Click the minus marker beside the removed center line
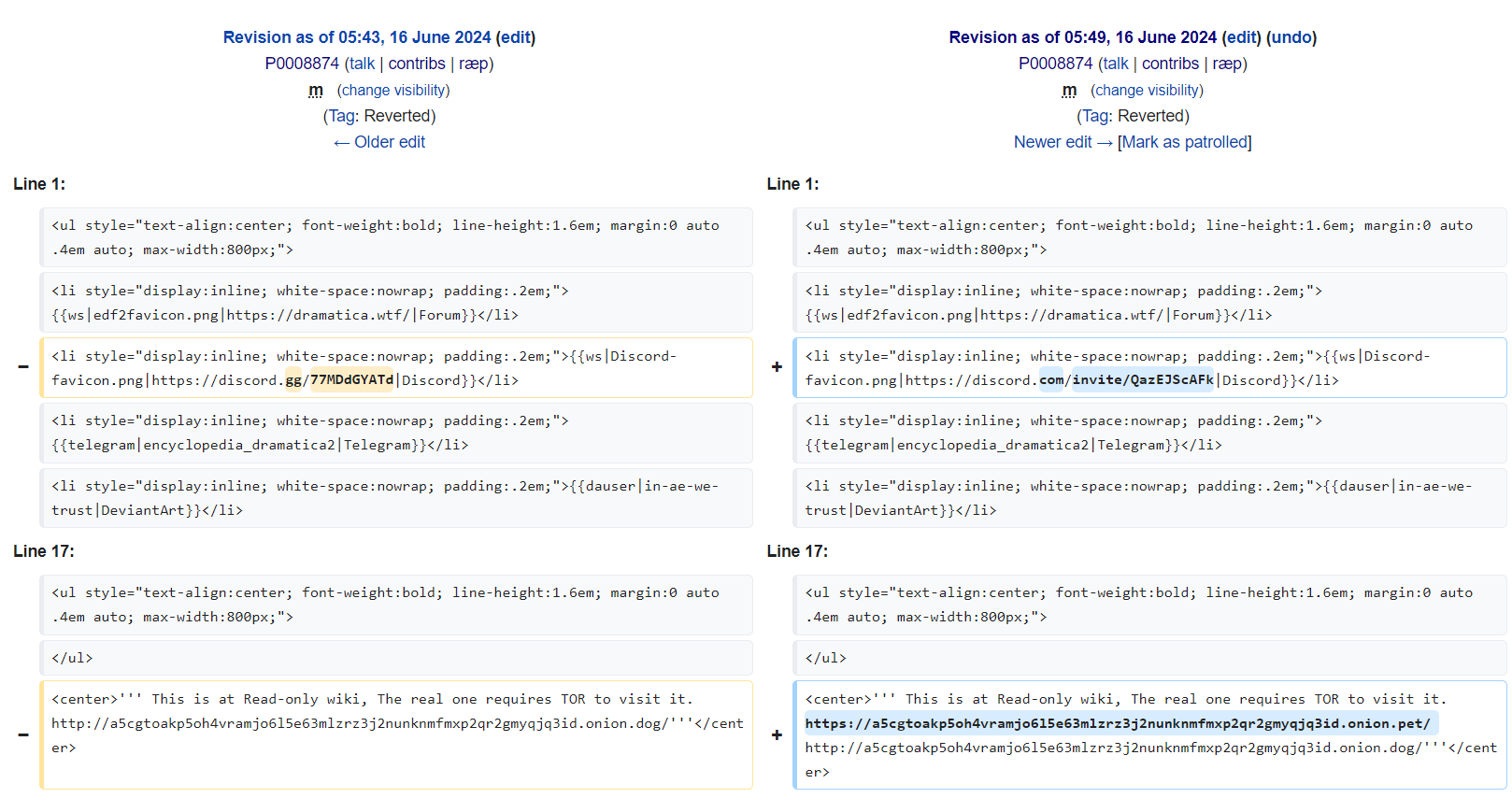The image size is (1512, 798). pyautogui.click(x=23, y=734)
